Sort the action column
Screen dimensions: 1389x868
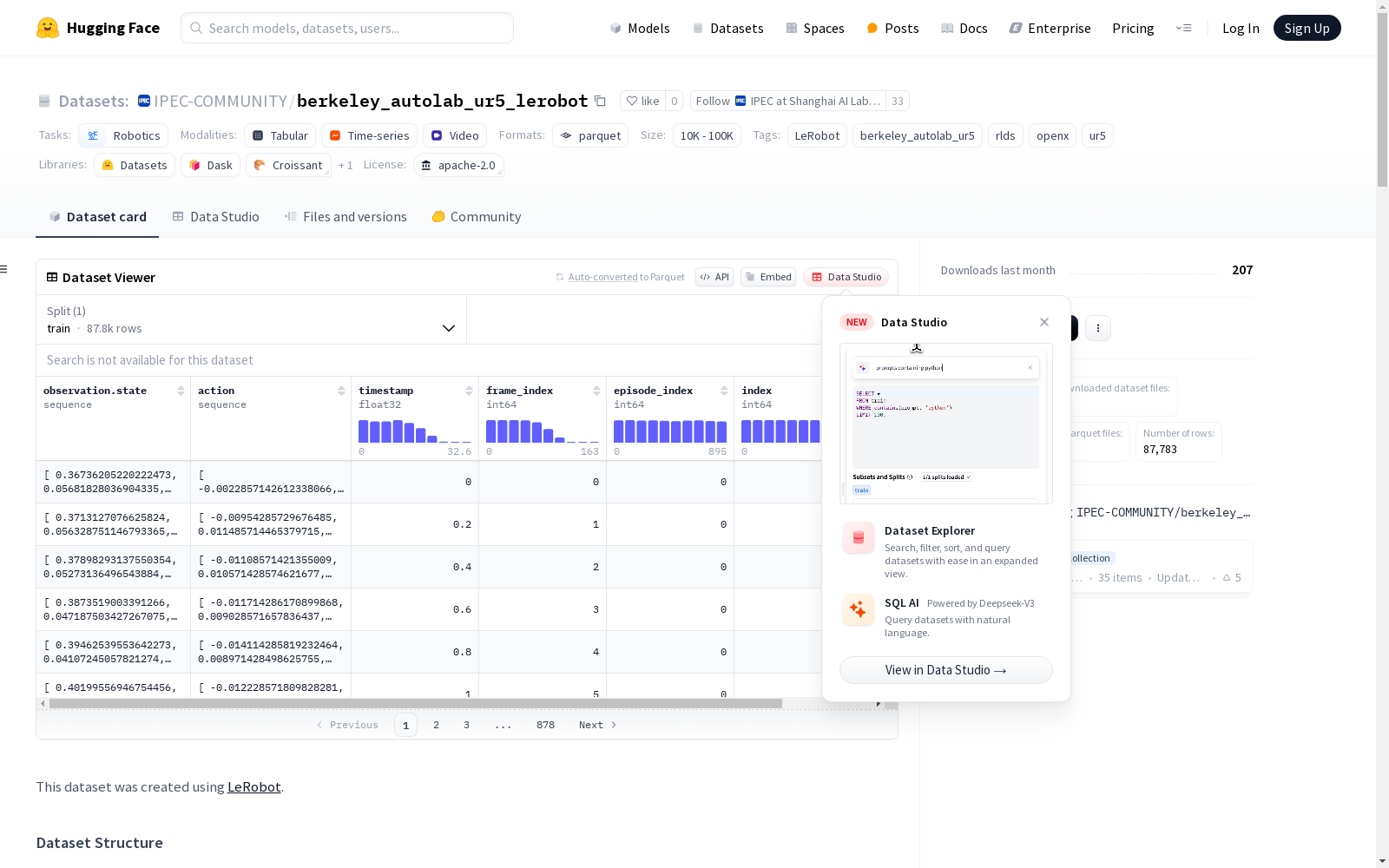341,391
